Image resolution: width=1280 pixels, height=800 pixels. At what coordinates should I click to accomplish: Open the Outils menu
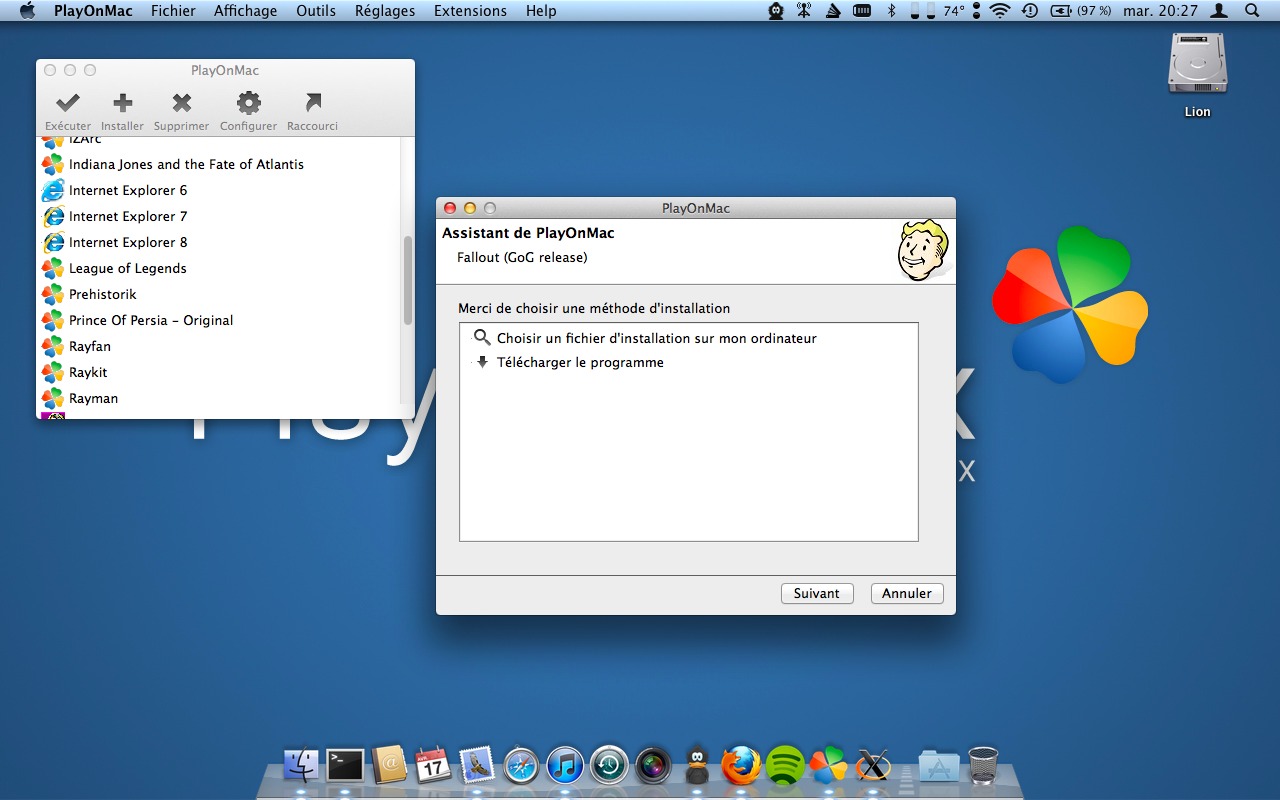pos(316,11)
